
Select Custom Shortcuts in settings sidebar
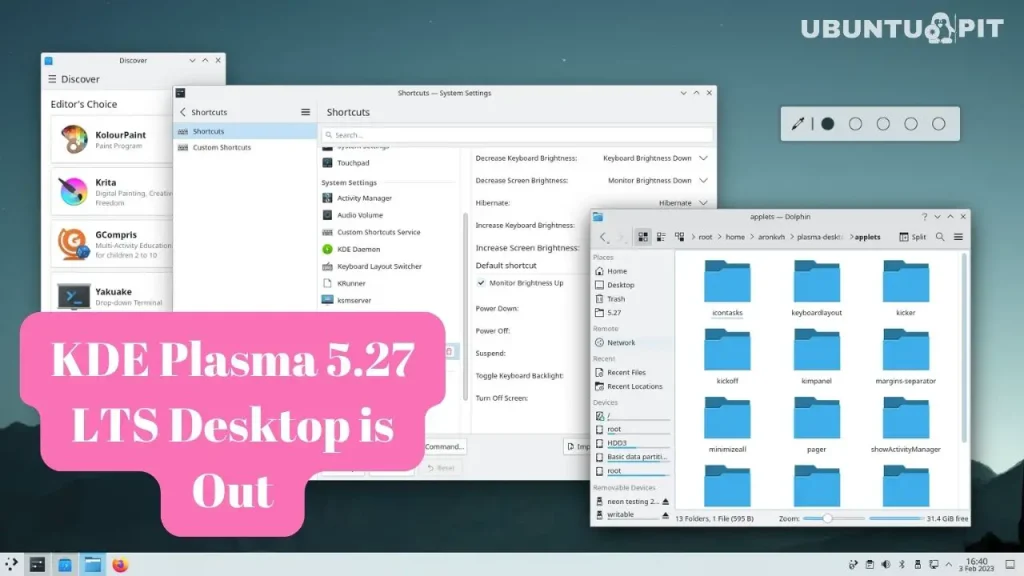[245, 148]
